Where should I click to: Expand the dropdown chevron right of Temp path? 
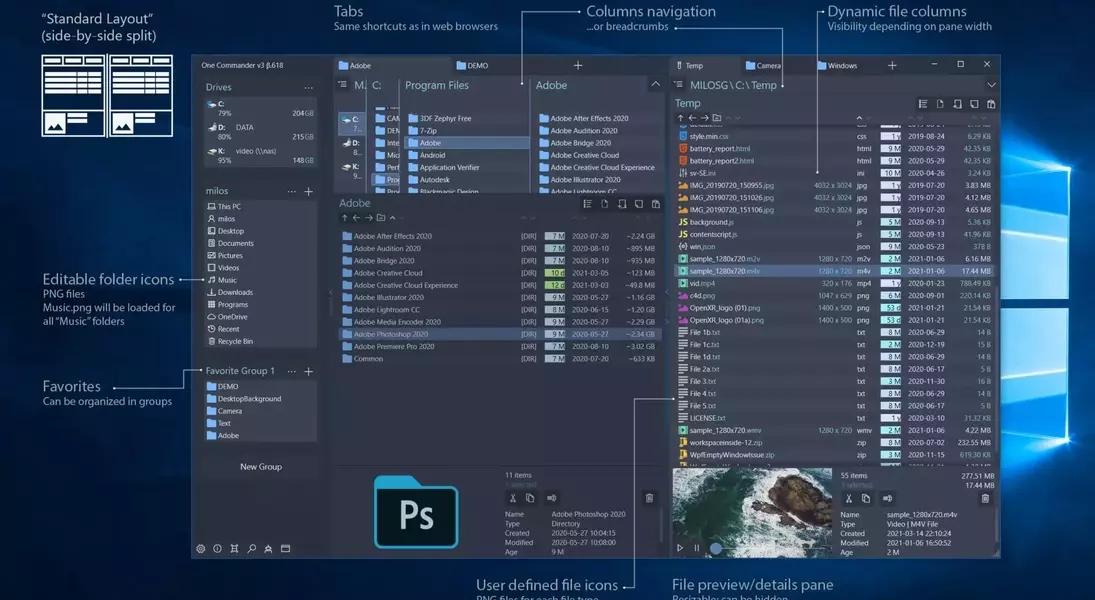991,85
